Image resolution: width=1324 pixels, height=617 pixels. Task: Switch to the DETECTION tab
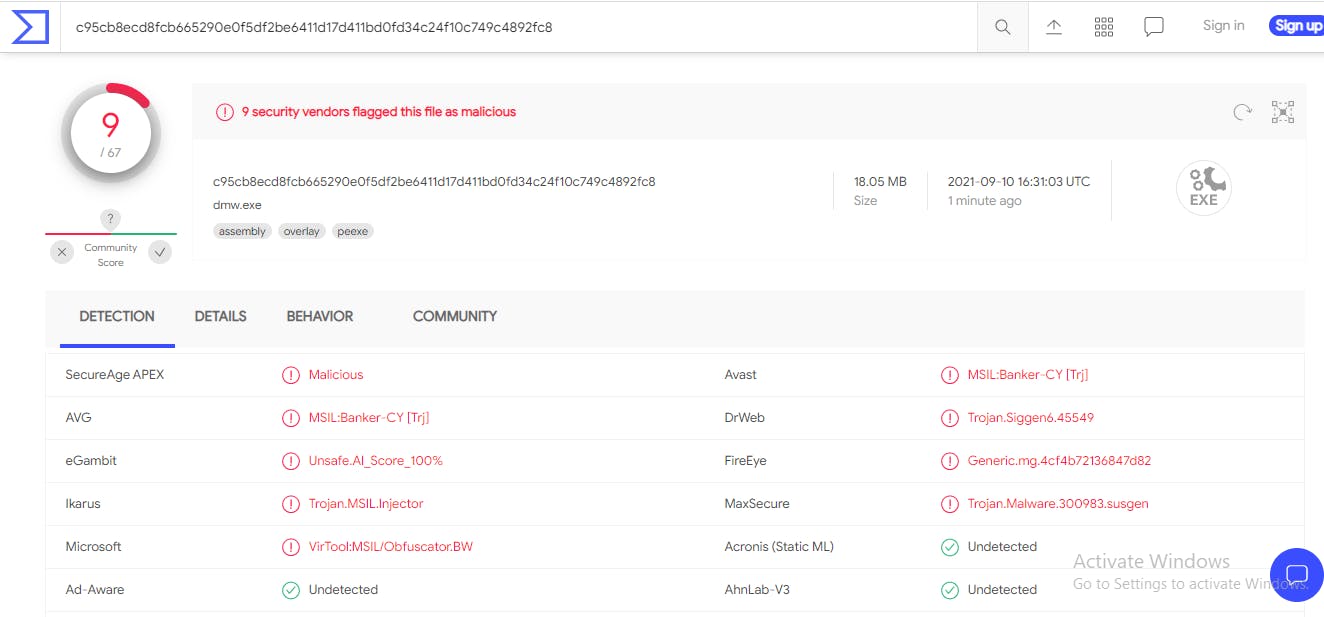(x=117, y=316)
